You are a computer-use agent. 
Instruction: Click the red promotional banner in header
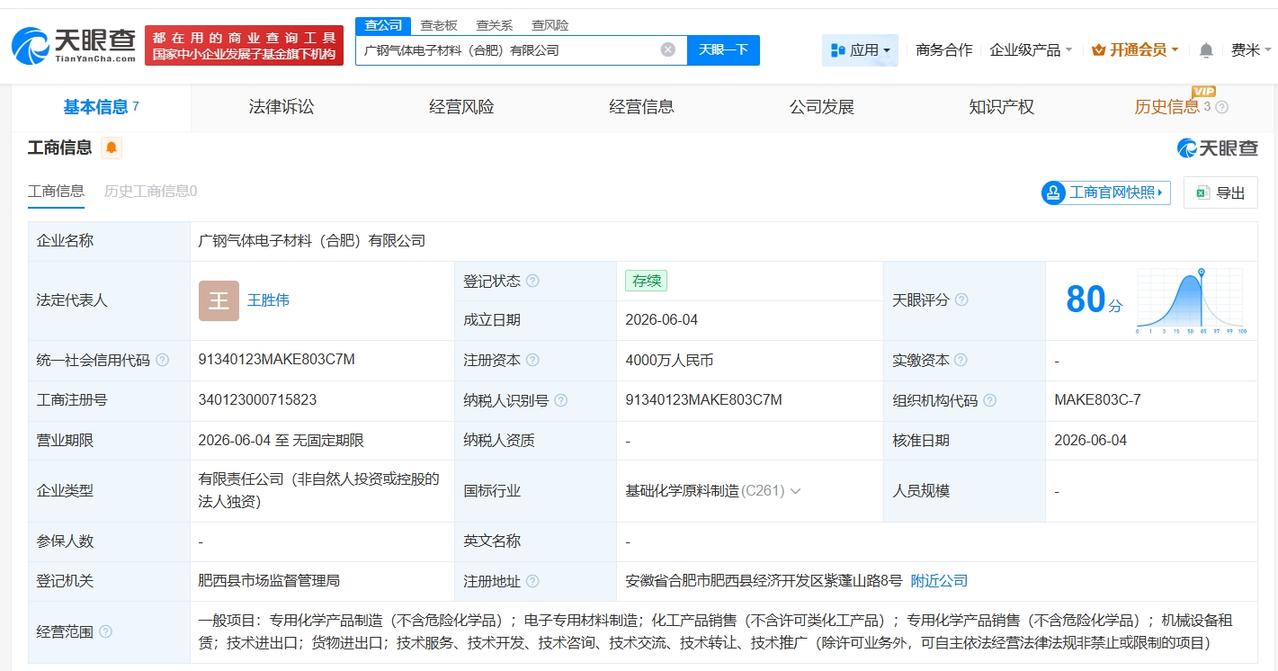(x=244, y=45)
